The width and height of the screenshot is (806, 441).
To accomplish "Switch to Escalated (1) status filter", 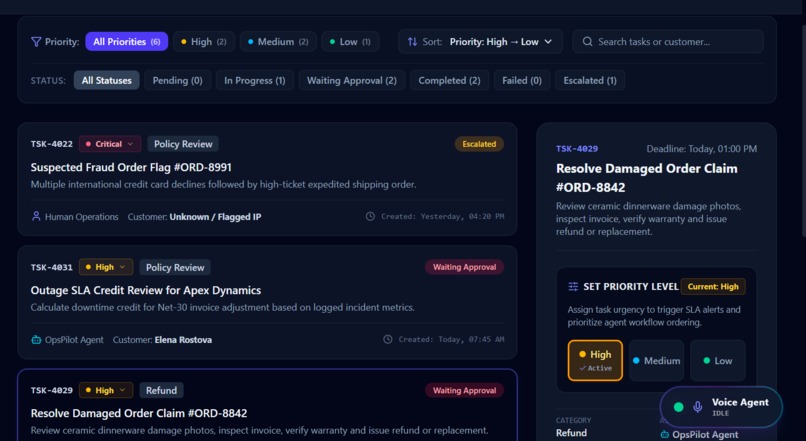I will pos(590,80).
